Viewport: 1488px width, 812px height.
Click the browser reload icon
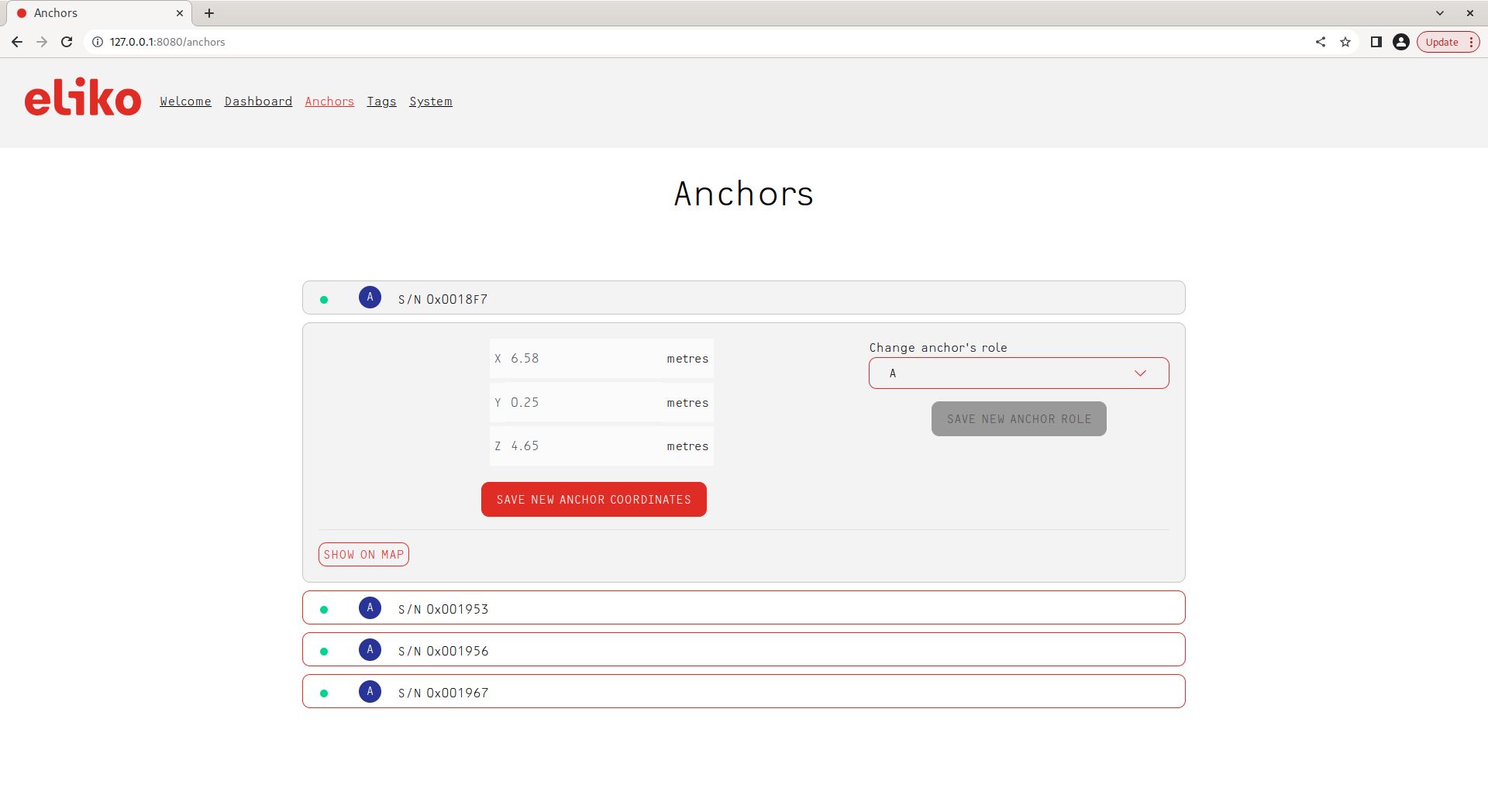click(67, 42)
